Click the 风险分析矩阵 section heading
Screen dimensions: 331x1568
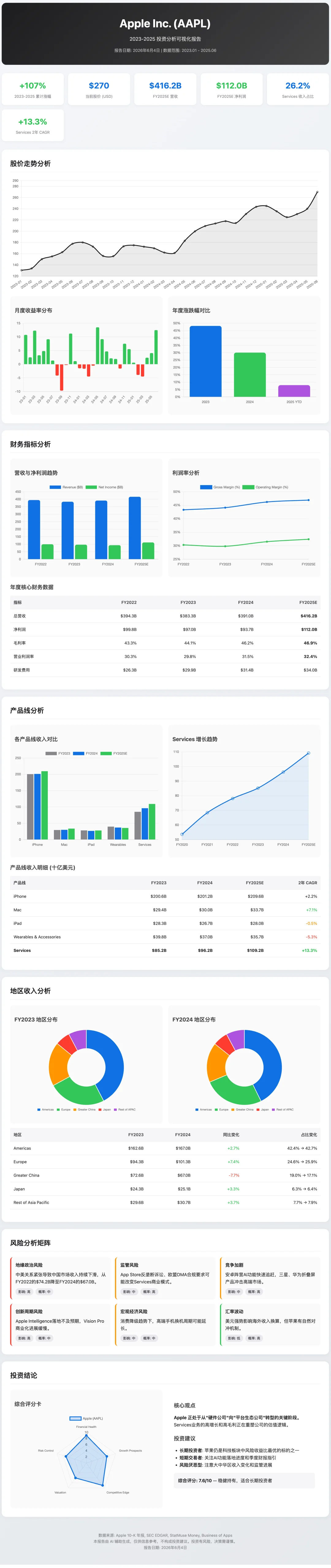point(30,1243)
